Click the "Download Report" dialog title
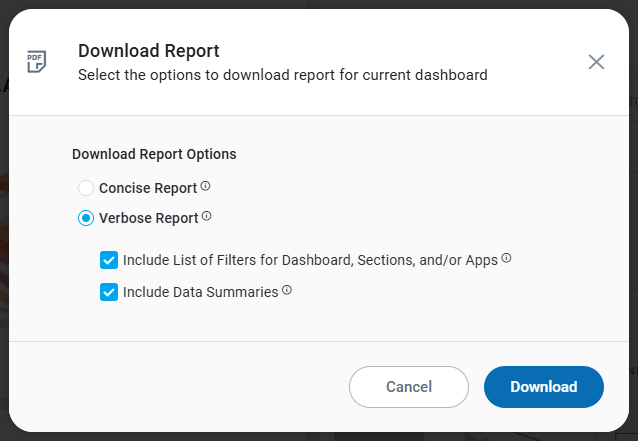This screenshot has height=441, width=638. click(x=149, y=51)
